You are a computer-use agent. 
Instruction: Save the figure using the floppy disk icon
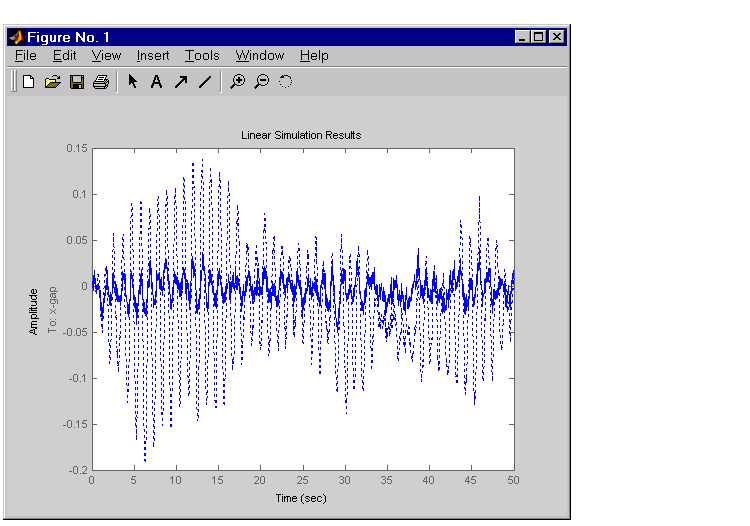(77, 82)
